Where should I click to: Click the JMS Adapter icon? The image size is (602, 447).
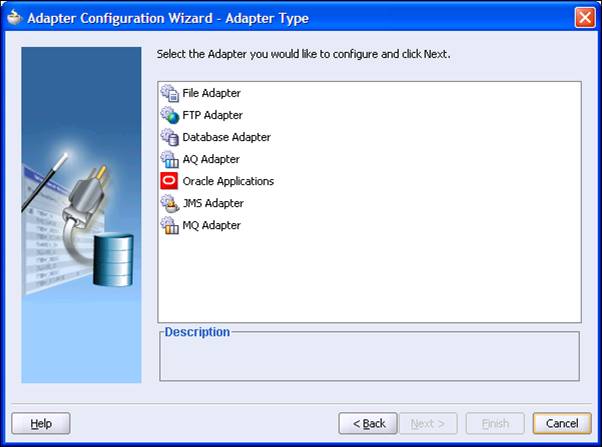pyautogui.click(x=169, y=203)
